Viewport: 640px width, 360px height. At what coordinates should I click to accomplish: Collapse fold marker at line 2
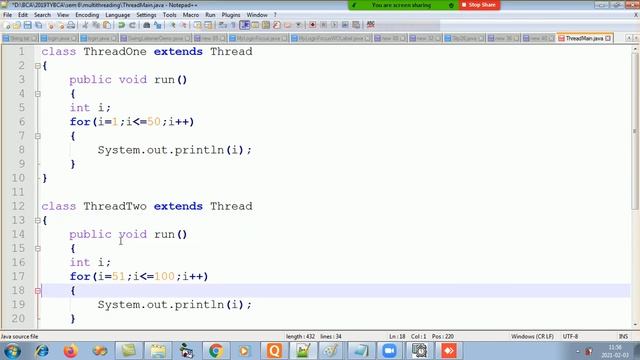[x=38, y=65]
